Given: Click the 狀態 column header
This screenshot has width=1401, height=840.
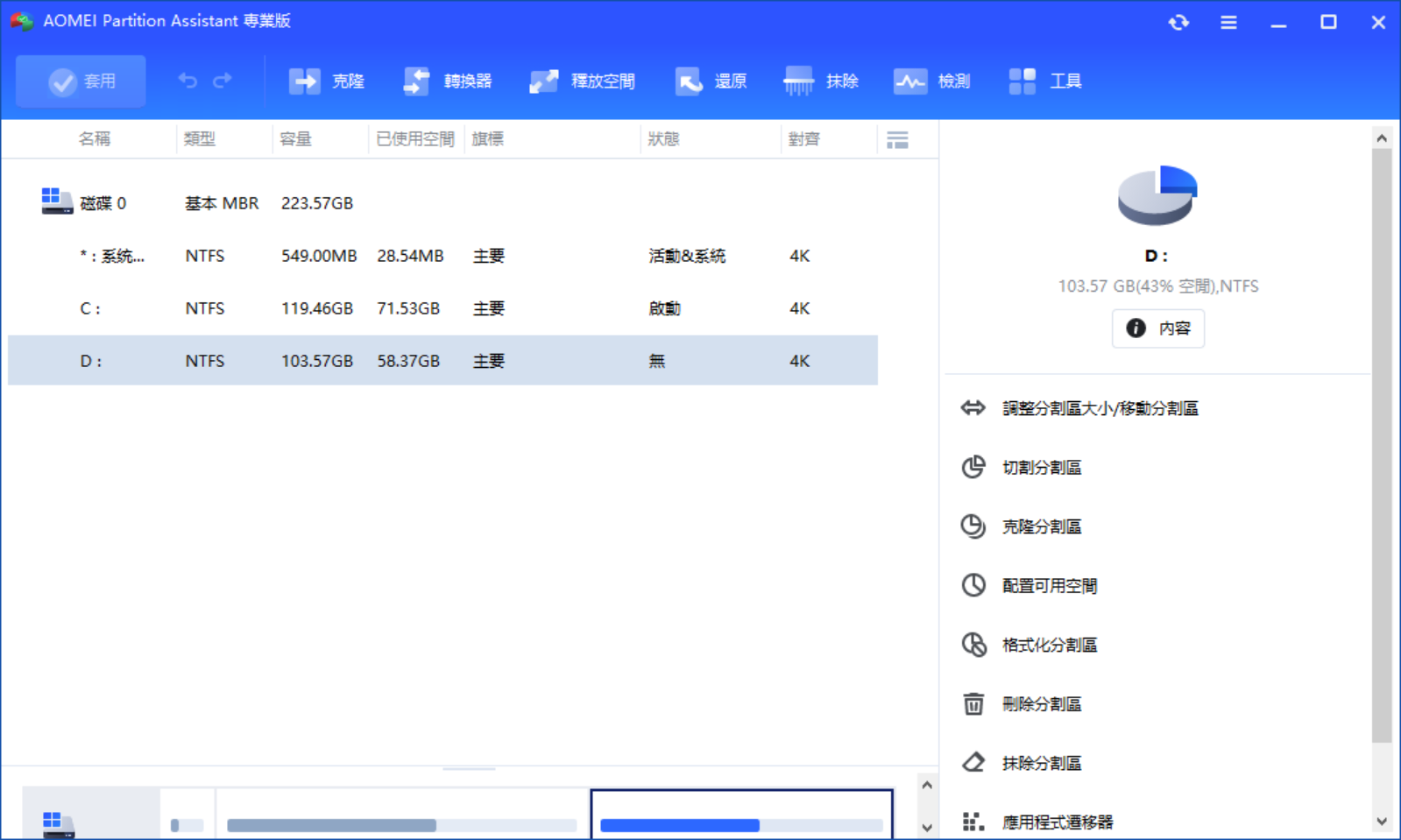Looking at the screenshot, I should [663, 138].
